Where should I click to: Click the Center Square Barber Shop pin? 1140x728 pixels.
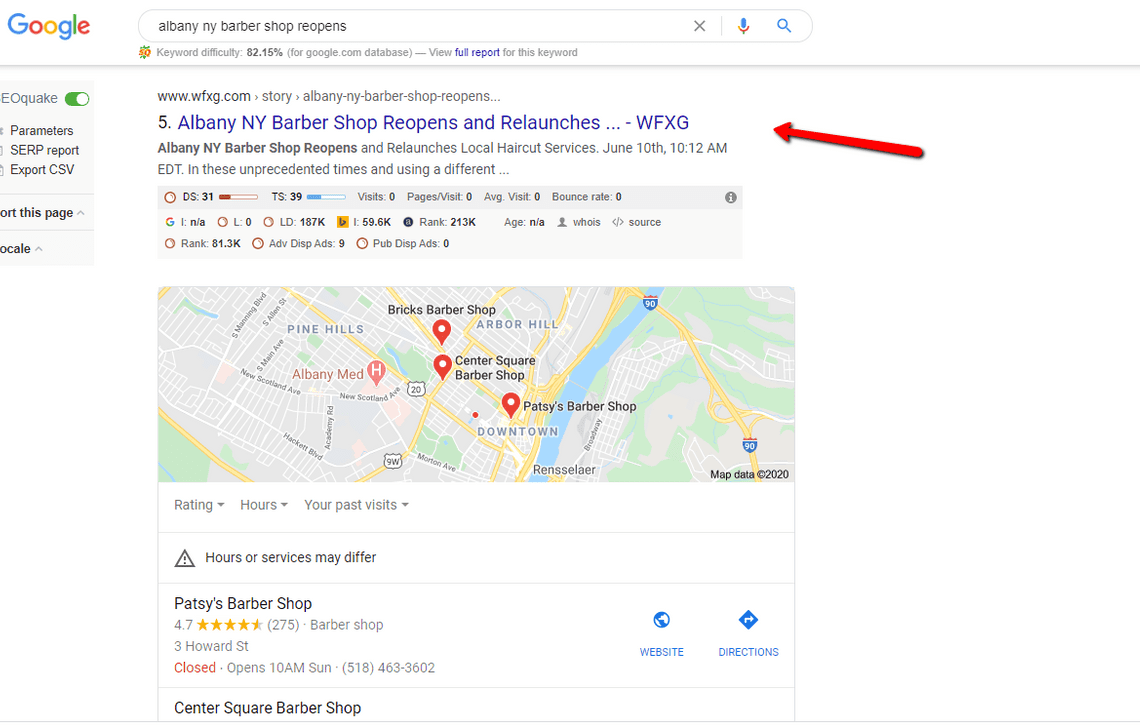tap(443, 367)
